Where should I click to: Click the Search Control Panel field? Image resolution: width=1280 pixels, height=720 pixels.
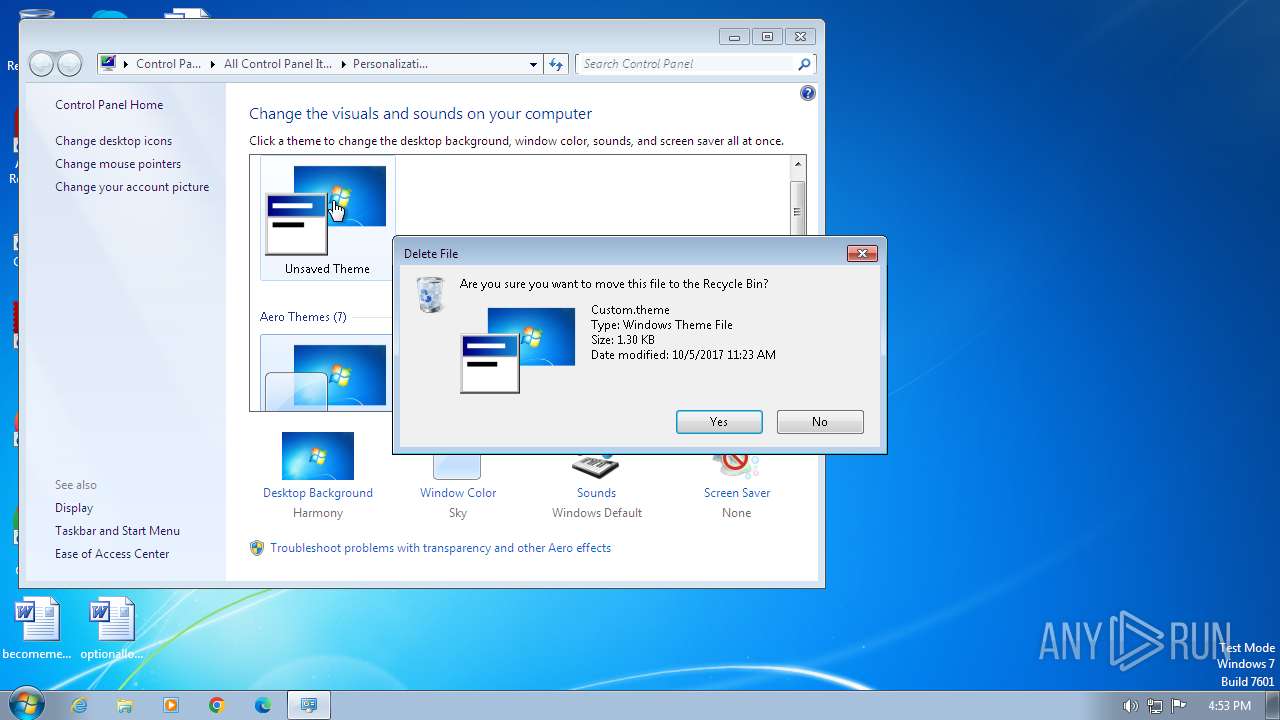pos(688,64)
